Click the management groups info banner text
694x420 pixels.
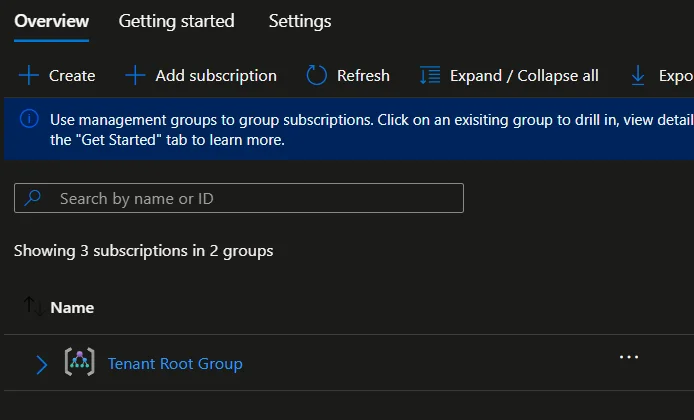point(372,130)
